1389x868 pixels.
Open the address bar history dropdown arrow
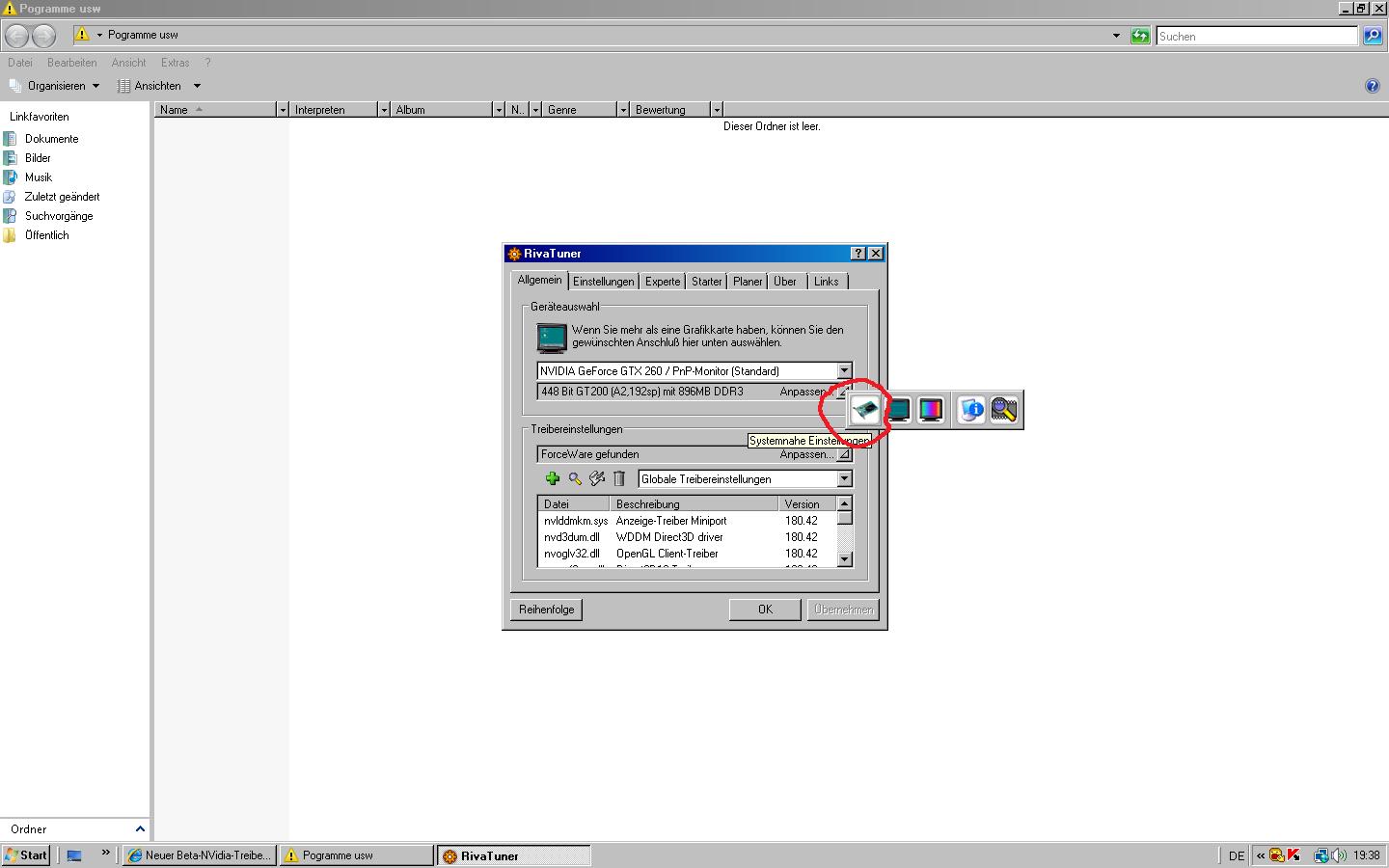pyautogui.click(x=1116, y=36)
